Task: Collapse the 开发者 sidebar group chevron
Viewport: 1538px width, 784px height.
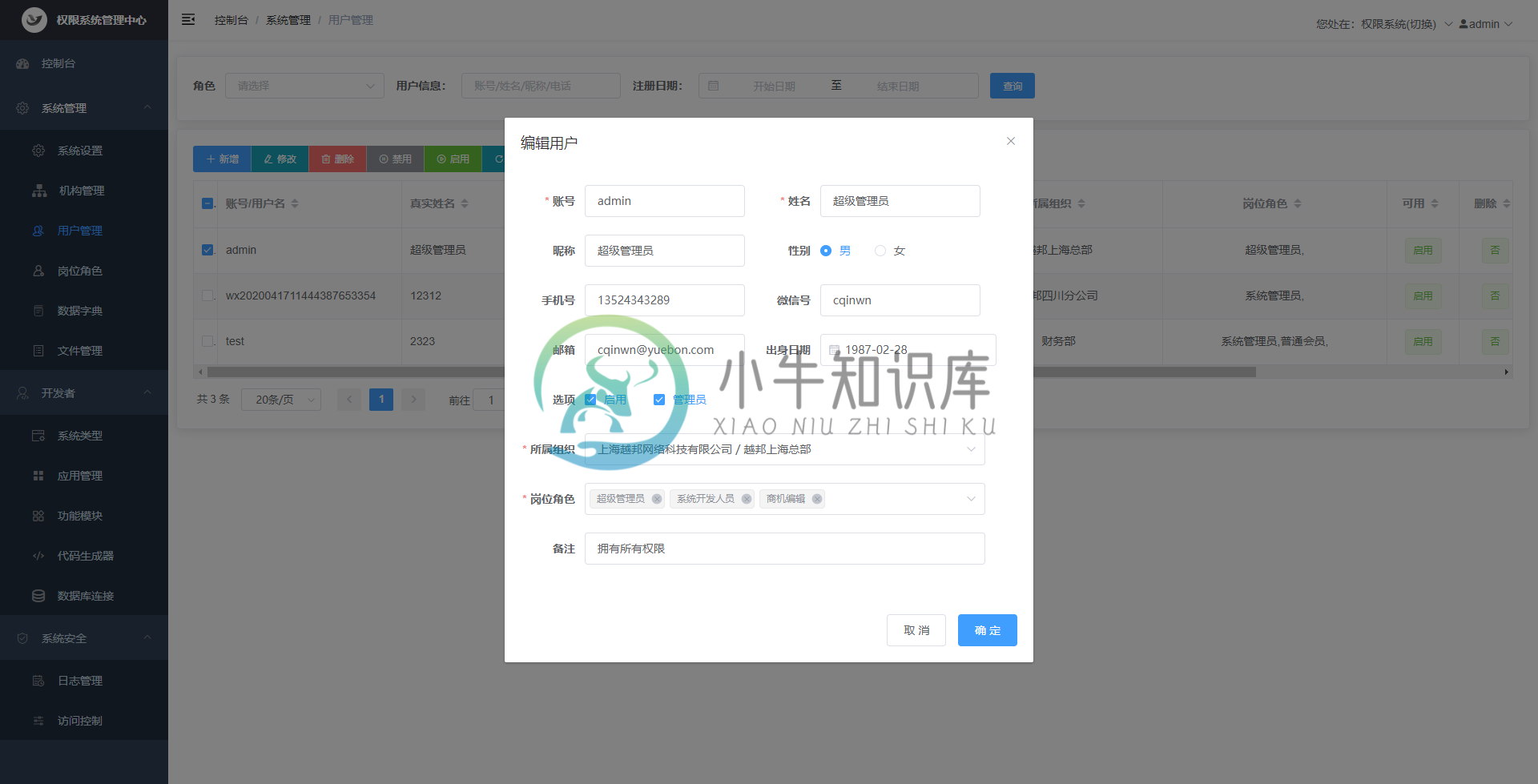Action: [x=147, y=392]
